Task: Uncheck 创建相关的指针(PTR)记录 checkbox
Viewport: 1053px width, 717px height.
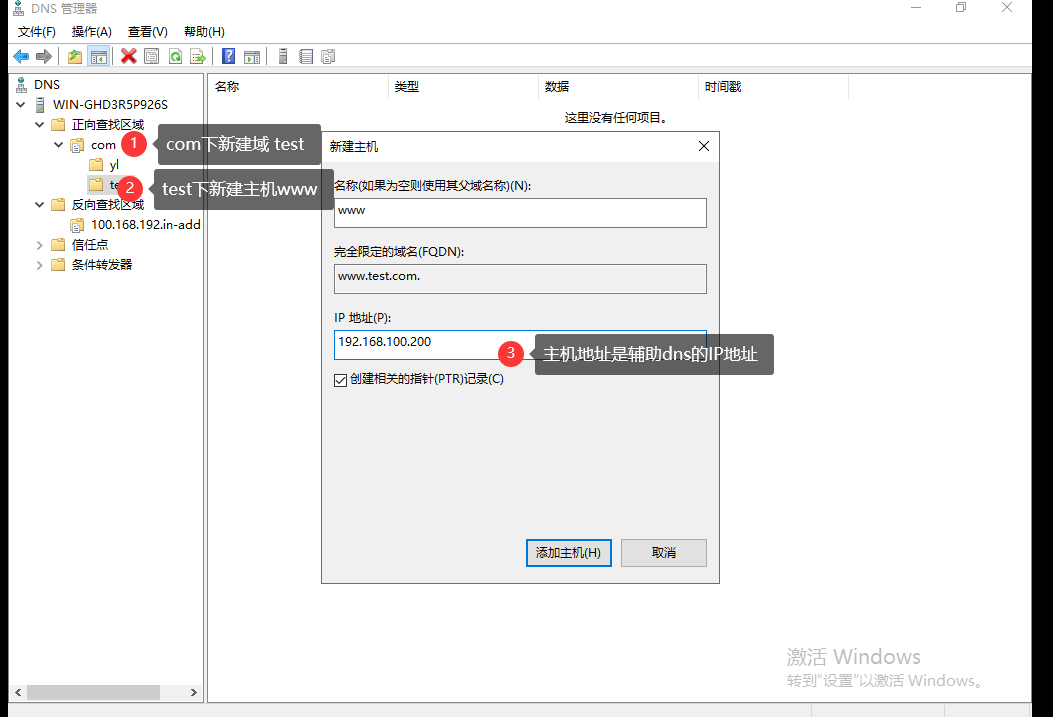Action: [341, 378]
